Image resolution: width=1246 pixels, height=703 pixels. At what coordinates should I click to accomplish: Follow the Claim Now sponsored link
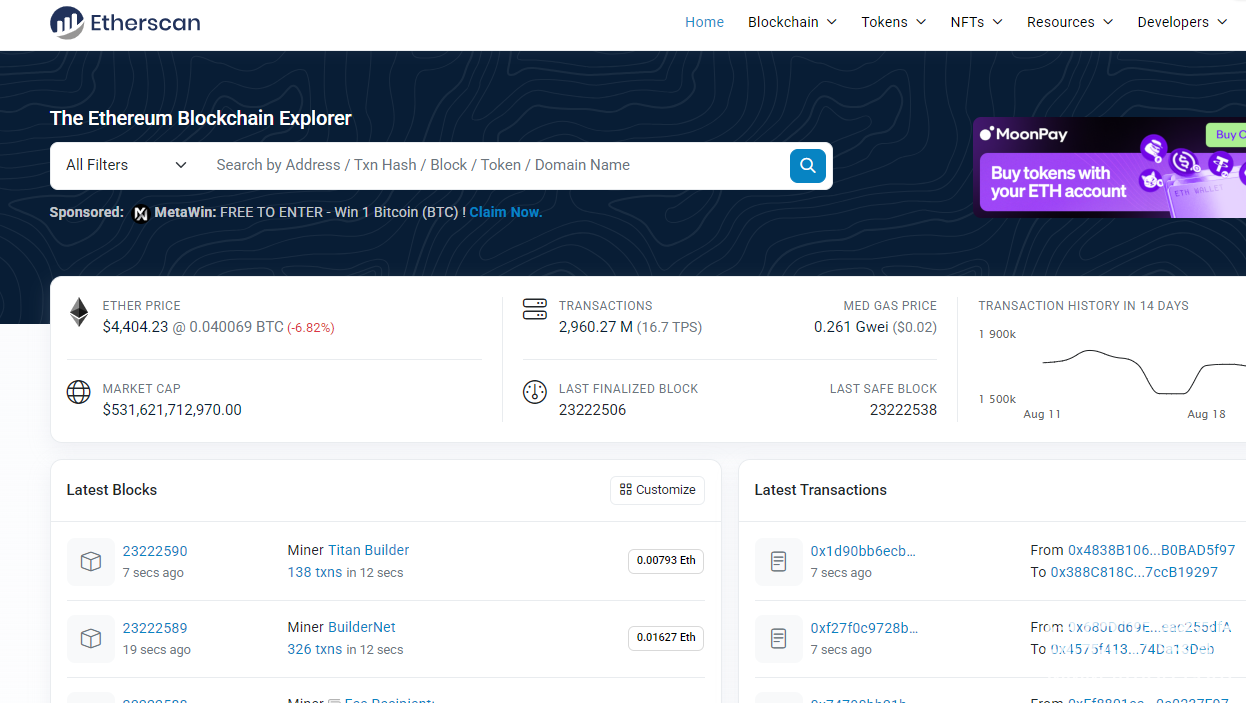click(x=505, y=212)
